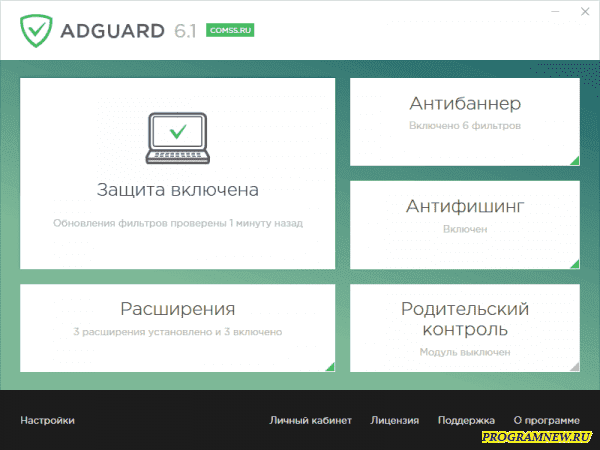Click the green corner triangle on Антибаннер tile

(x=575, y=161)
